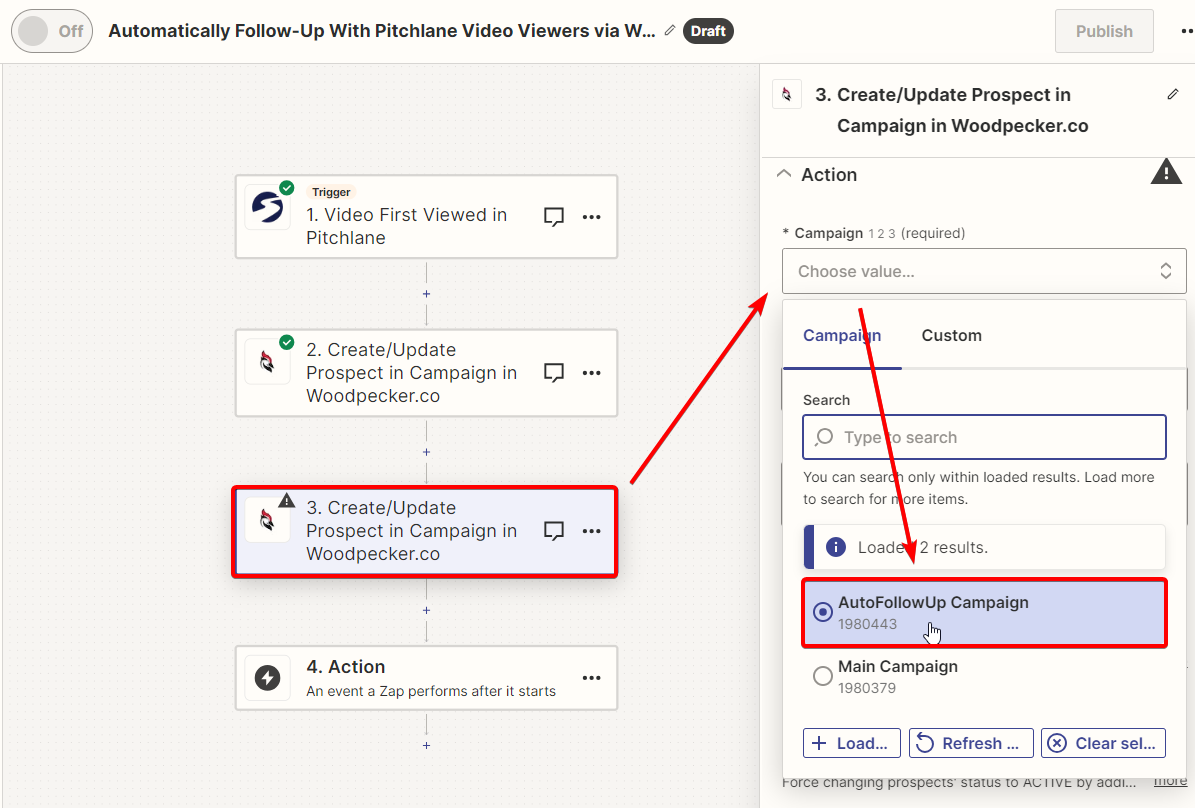Collapse the Action section chevron
1195x808 pixels.
[783, 174]
